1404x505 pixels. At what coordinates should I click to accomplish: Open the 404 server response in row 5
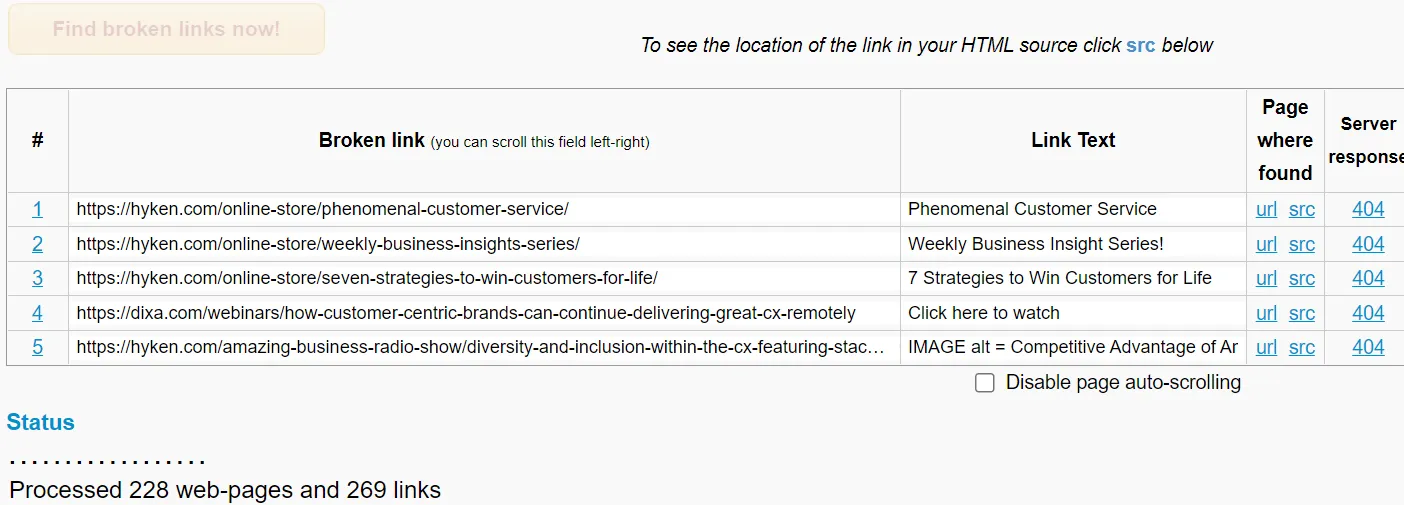1368,347
